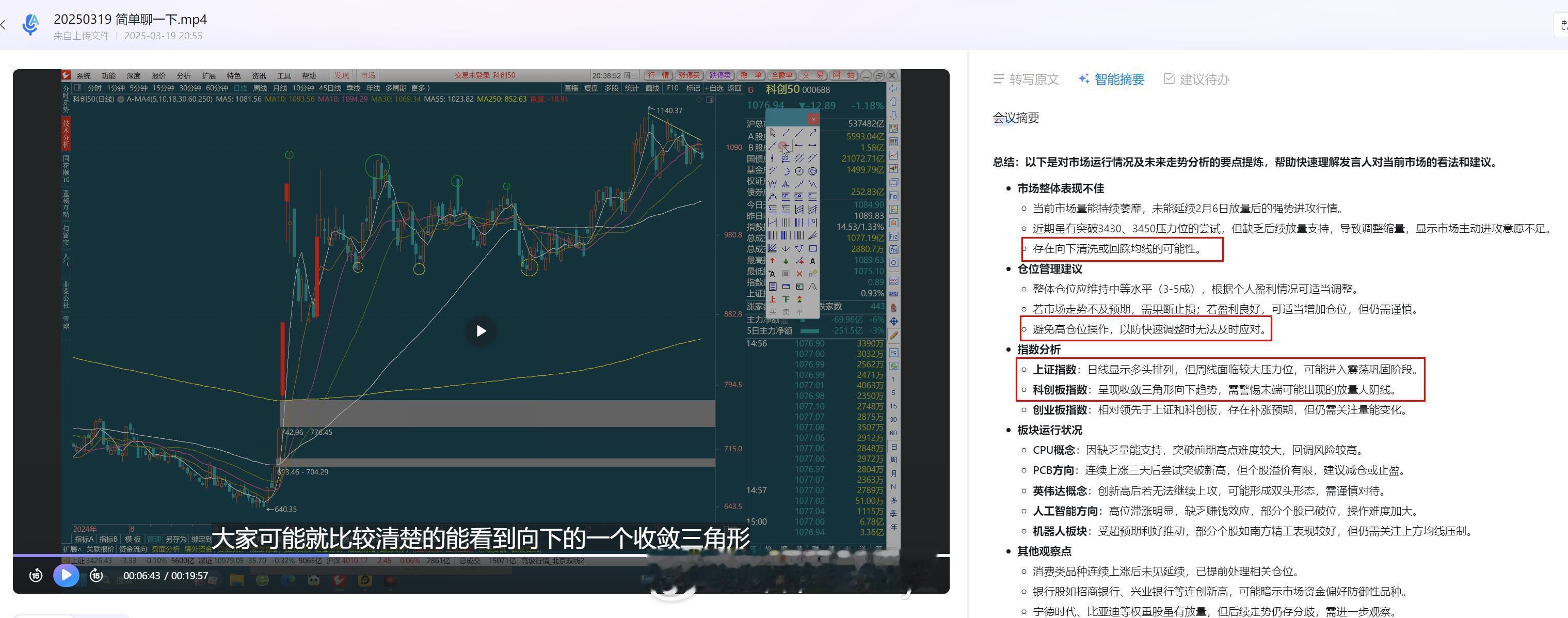Click the 1140.37 high price label on the chart
The height and width of the screenshot is (618, 1568).
[x=669, y=111]
